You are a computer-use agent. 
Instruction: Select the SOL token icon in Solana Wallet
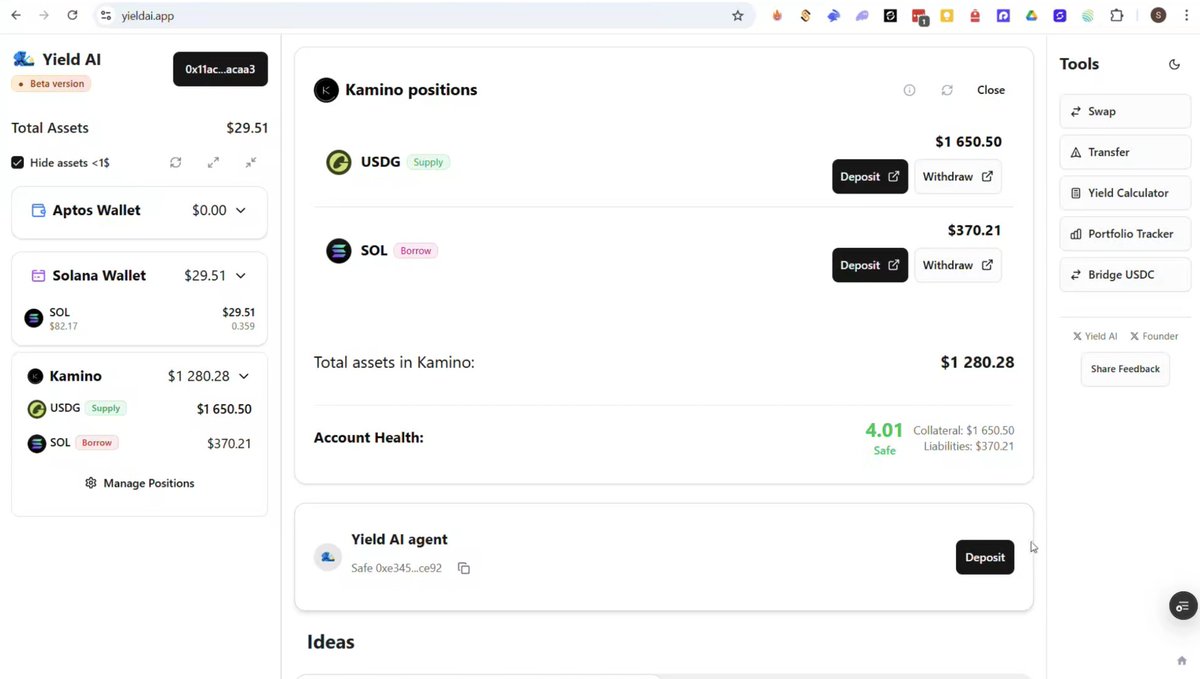[34, 318]
